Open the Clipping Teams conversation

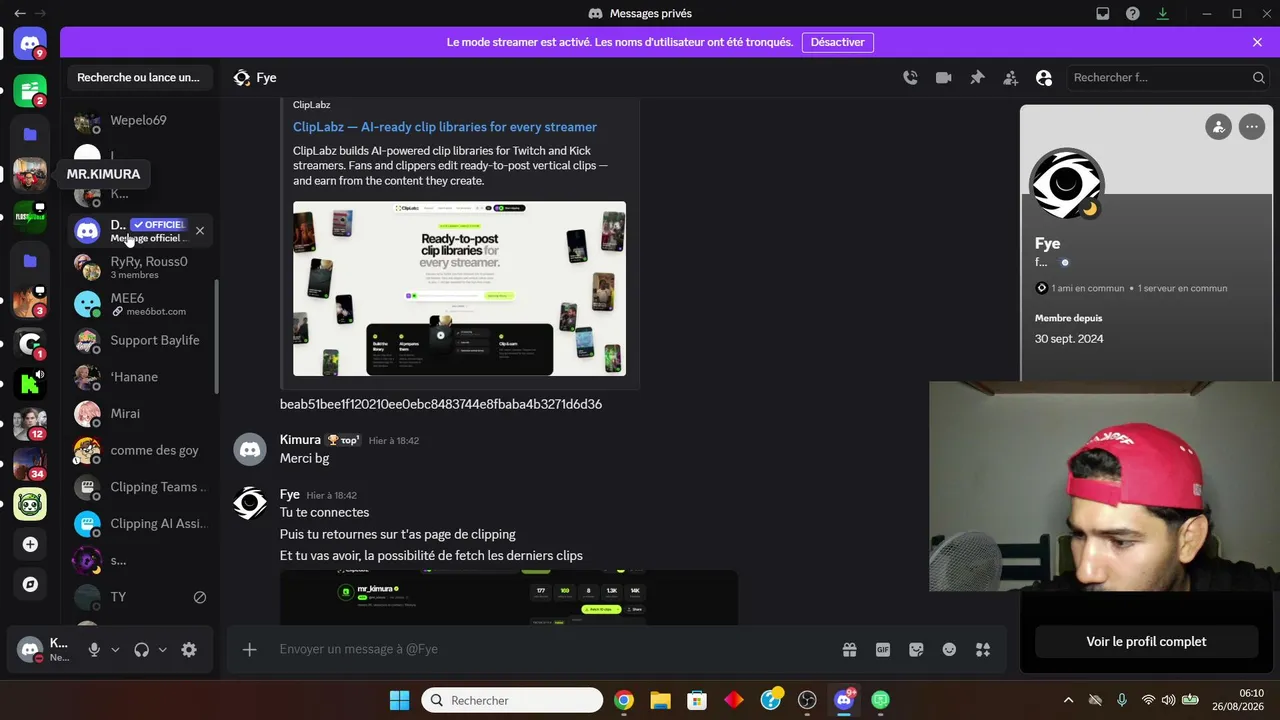tap(140, 487)
